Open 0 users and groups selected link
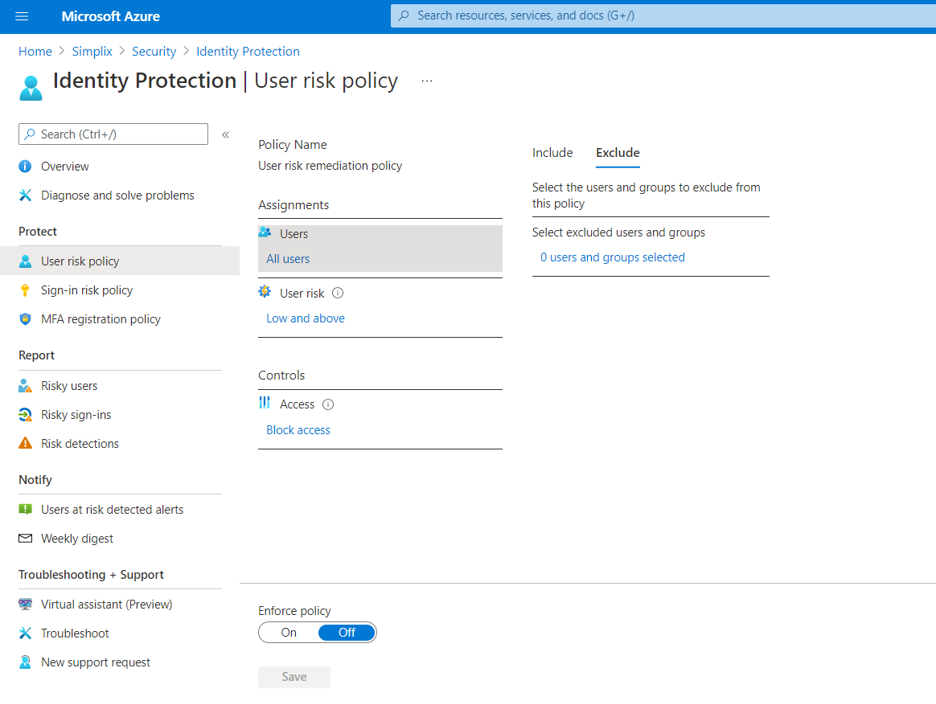The height and width of the screenshot is (704, 936). [x=612, y=257]
